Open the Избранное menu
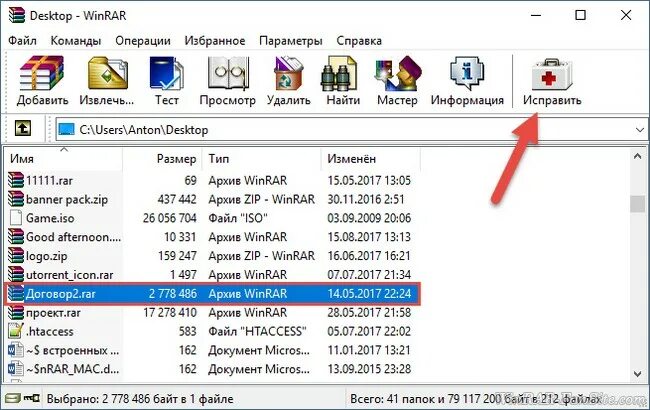Image resolution: width=650 pixels, height=410 pixels. pos(215,41)
